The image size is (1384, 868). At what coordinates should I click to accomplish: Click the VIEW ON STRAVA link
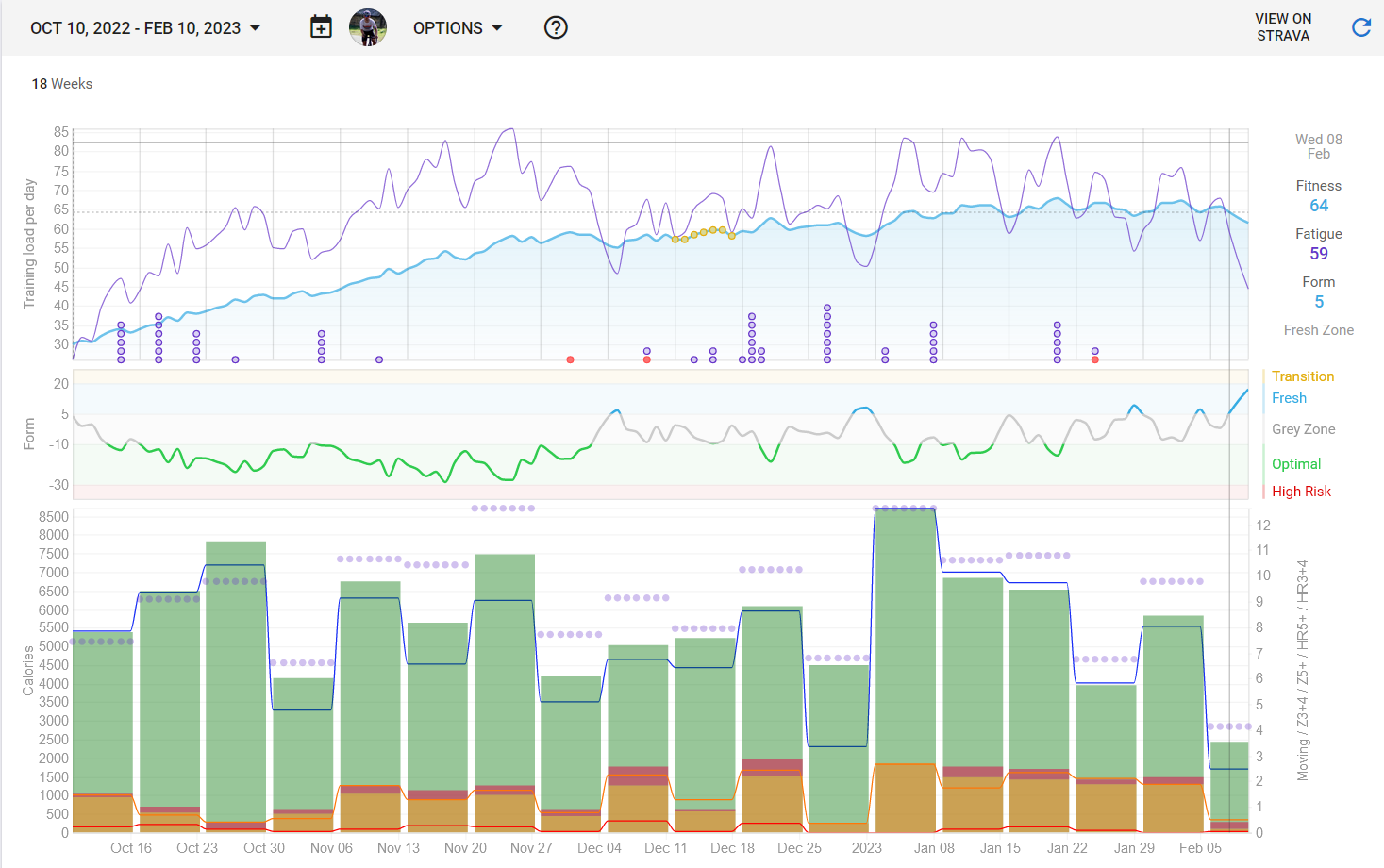(1283, 27)
